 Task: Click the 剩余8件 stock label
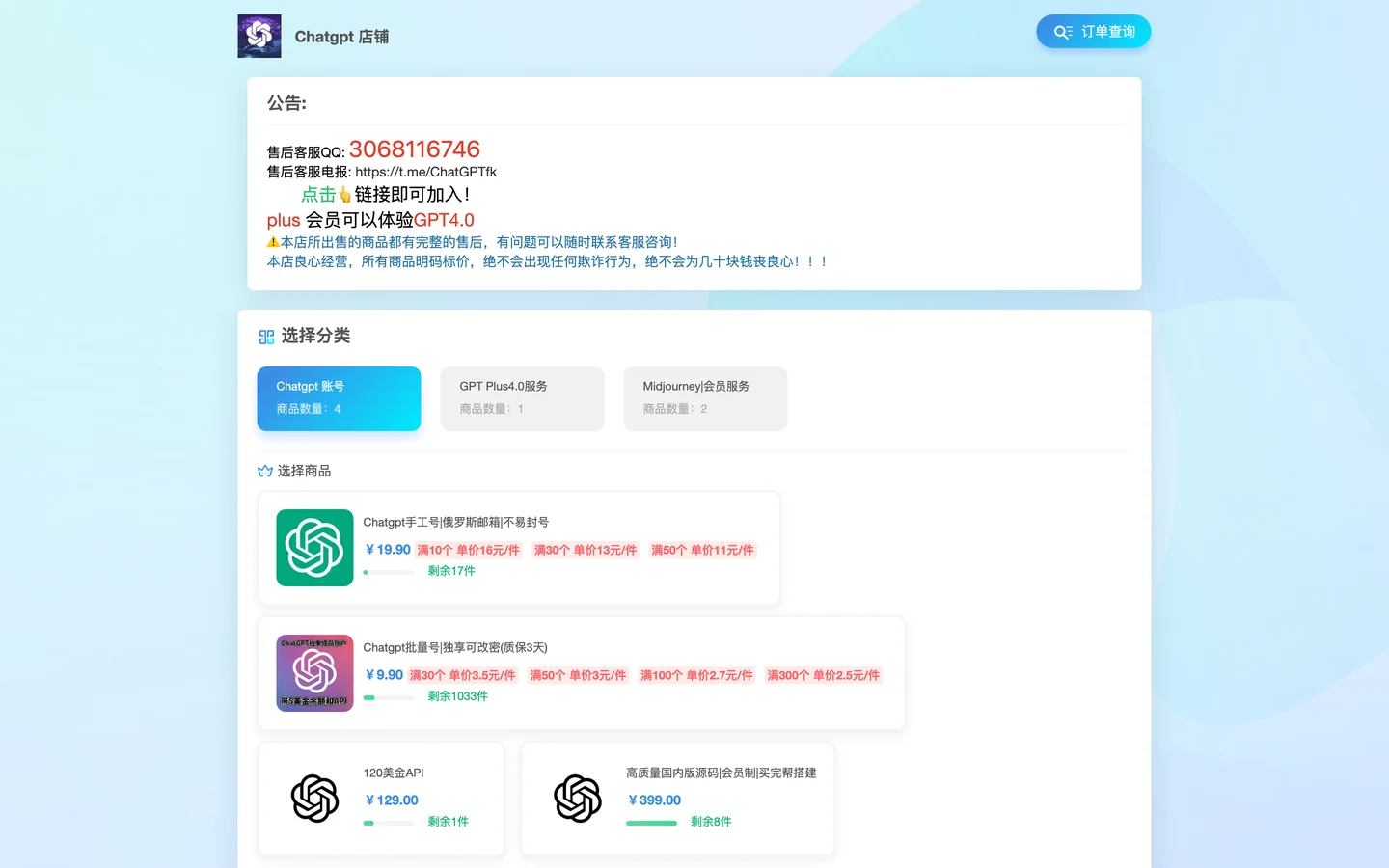tap(711, 822)
